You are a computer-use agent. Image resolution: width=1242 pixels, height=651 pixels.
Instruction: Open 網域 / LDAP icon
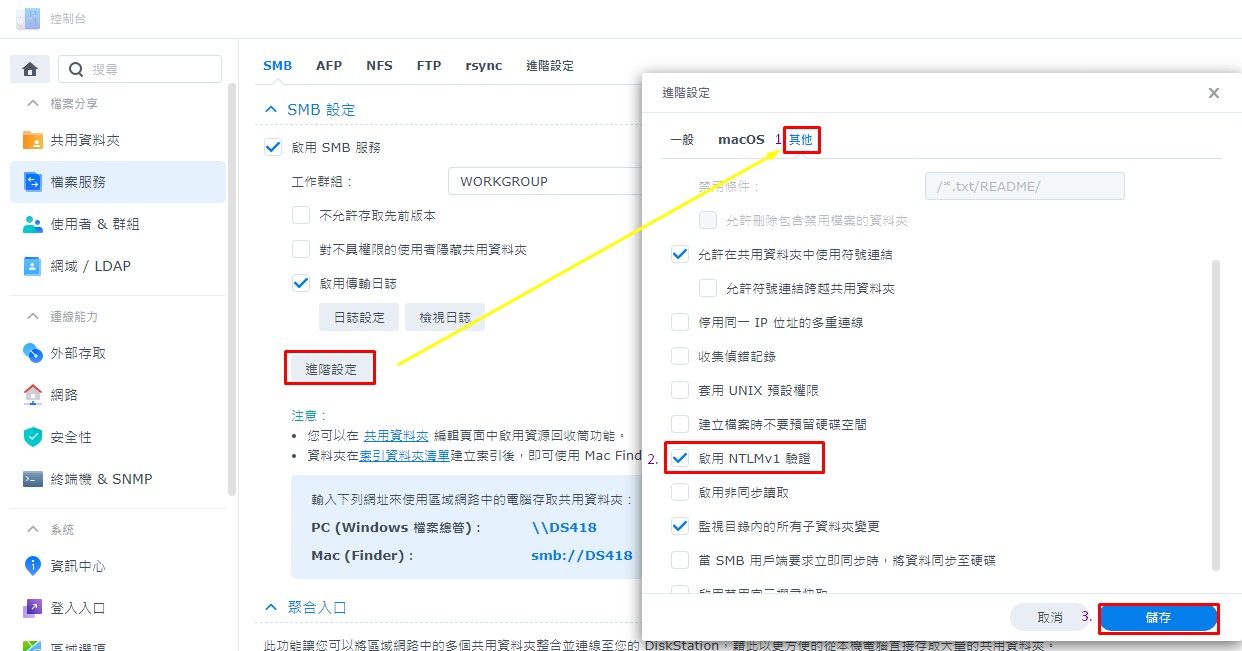(x=33, y=266)
